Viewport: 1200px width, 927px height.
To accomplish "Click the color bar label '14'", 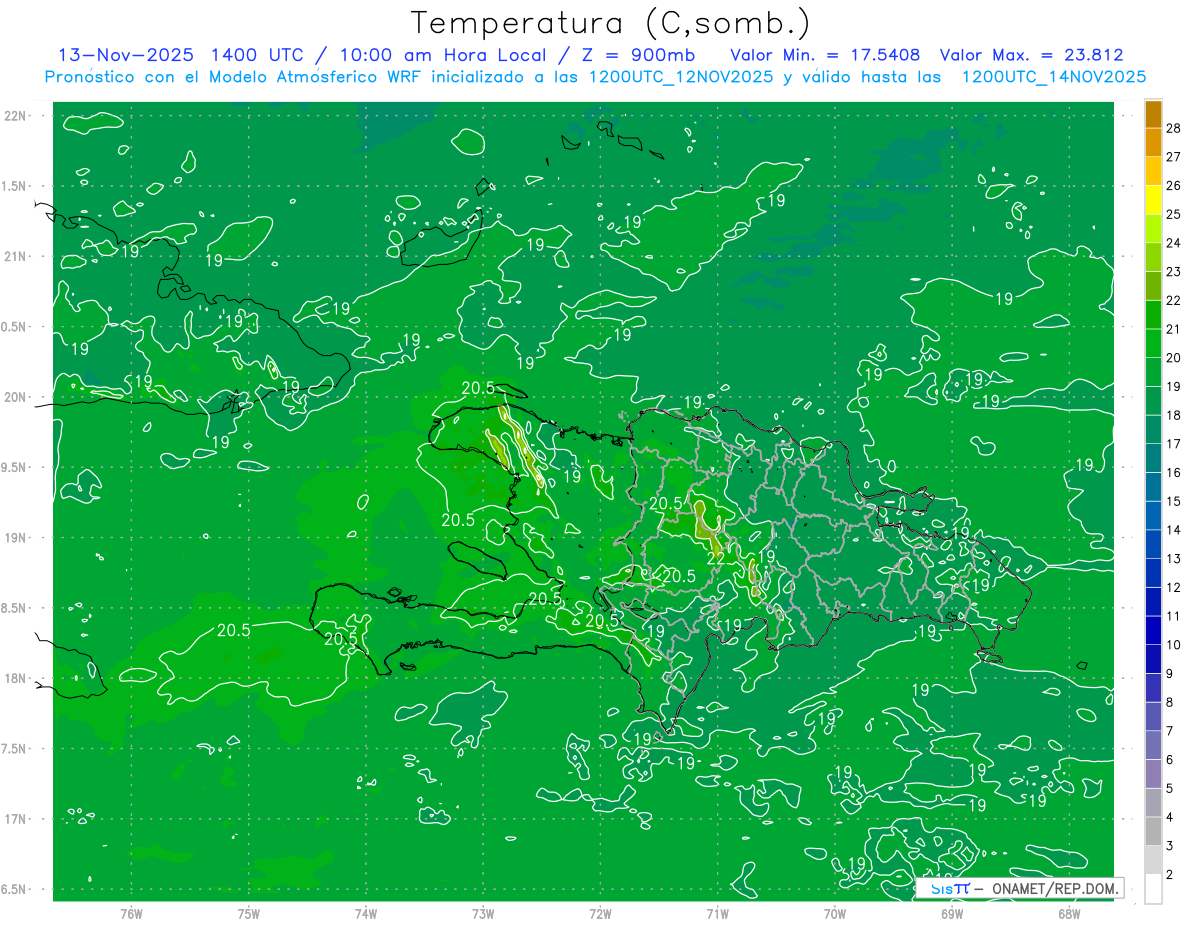I will coord(1174,530).
